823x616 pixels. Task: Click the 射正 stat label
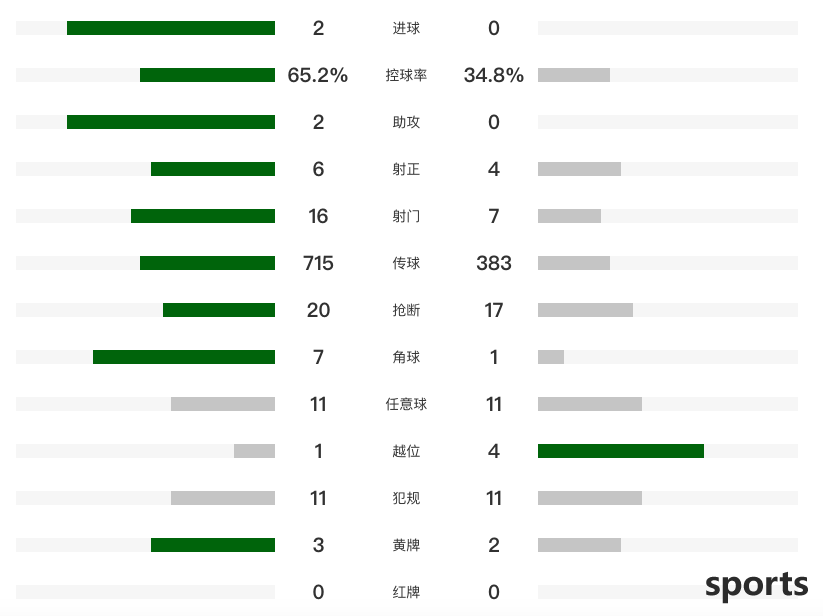tap(406, 169)
